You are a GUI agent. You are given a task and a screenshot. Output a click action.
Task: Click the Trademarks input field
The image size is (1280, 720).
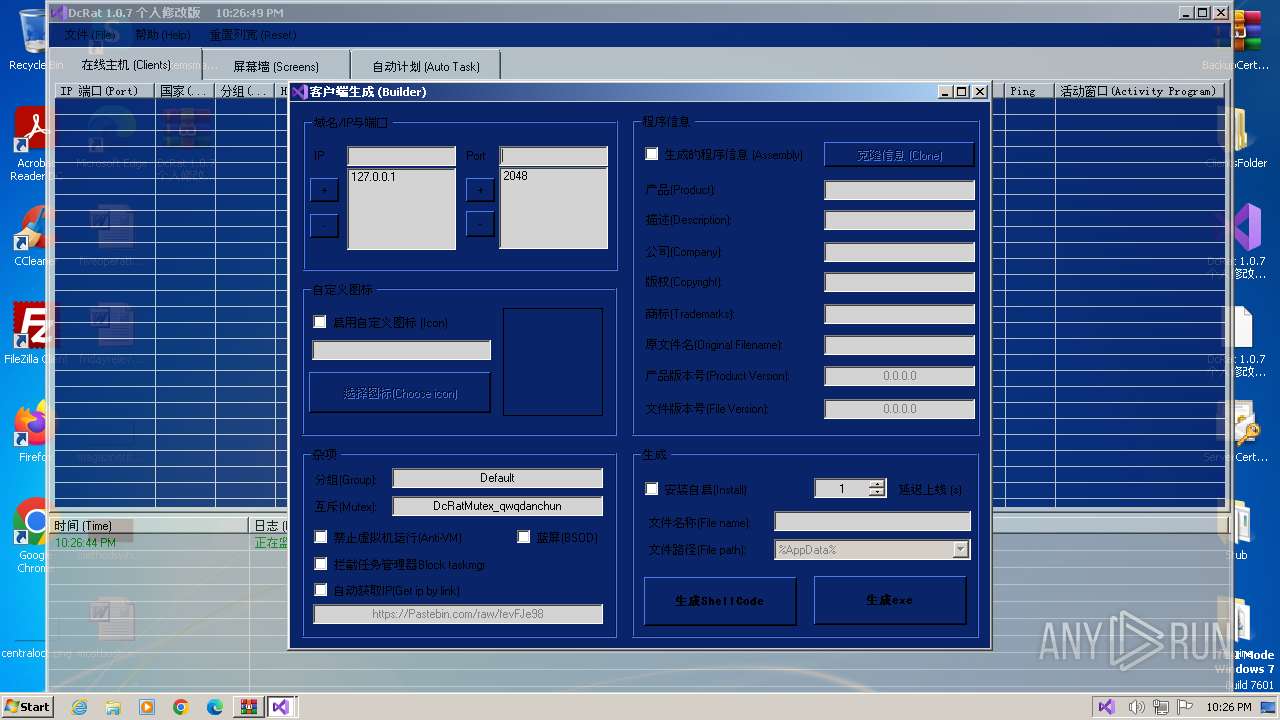click(899, 314)
